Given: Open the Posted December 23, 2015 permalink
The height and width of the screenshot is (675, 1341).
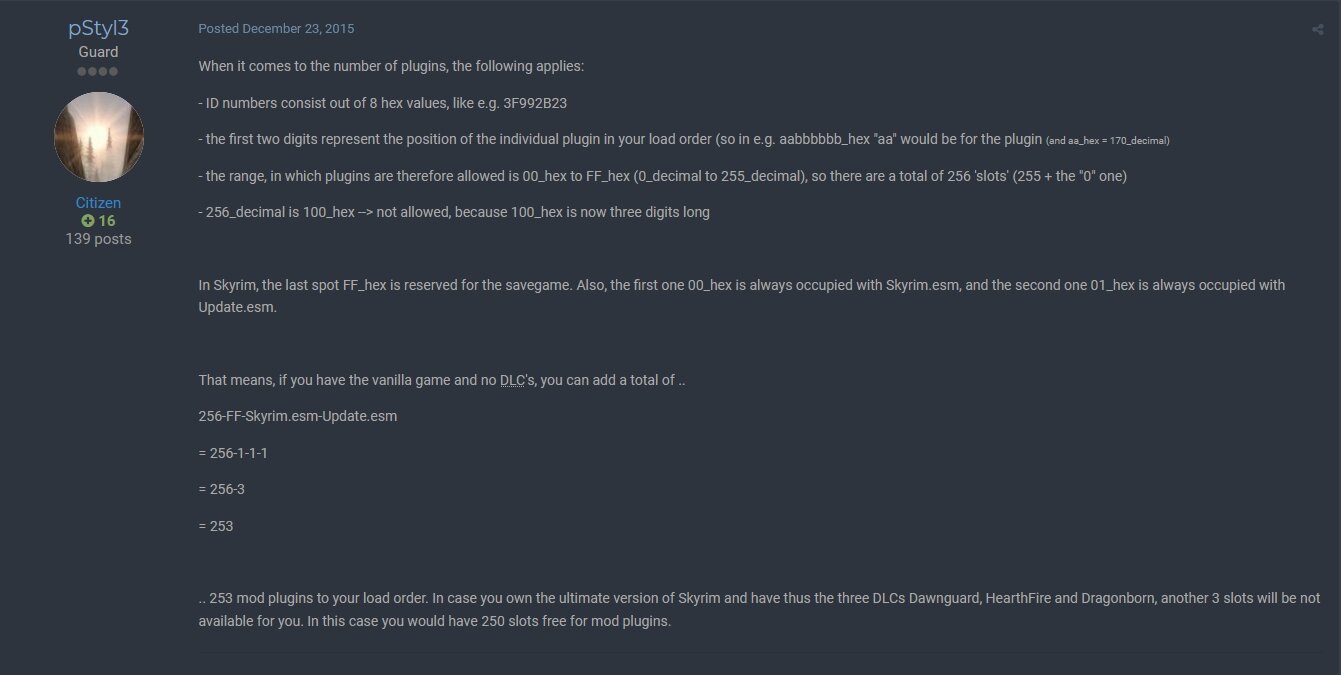Looking at the screenshot, I should pos(276,29).
